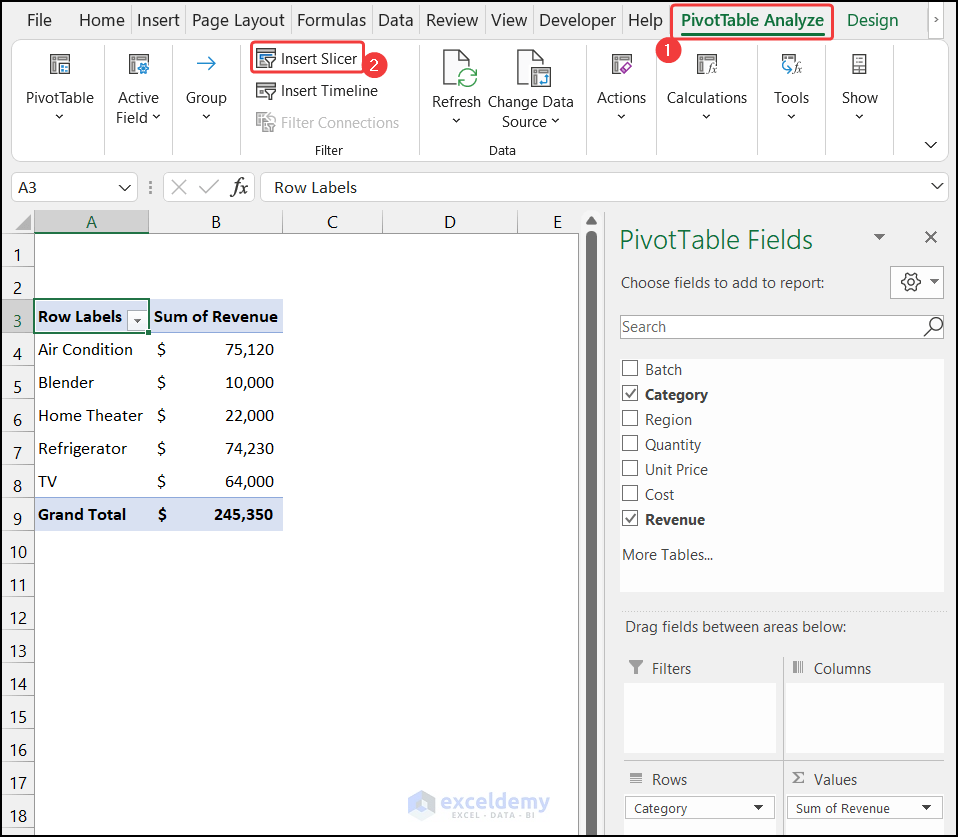Open the Active Field options
Screen dimensions: 958x837
(138, 87)
